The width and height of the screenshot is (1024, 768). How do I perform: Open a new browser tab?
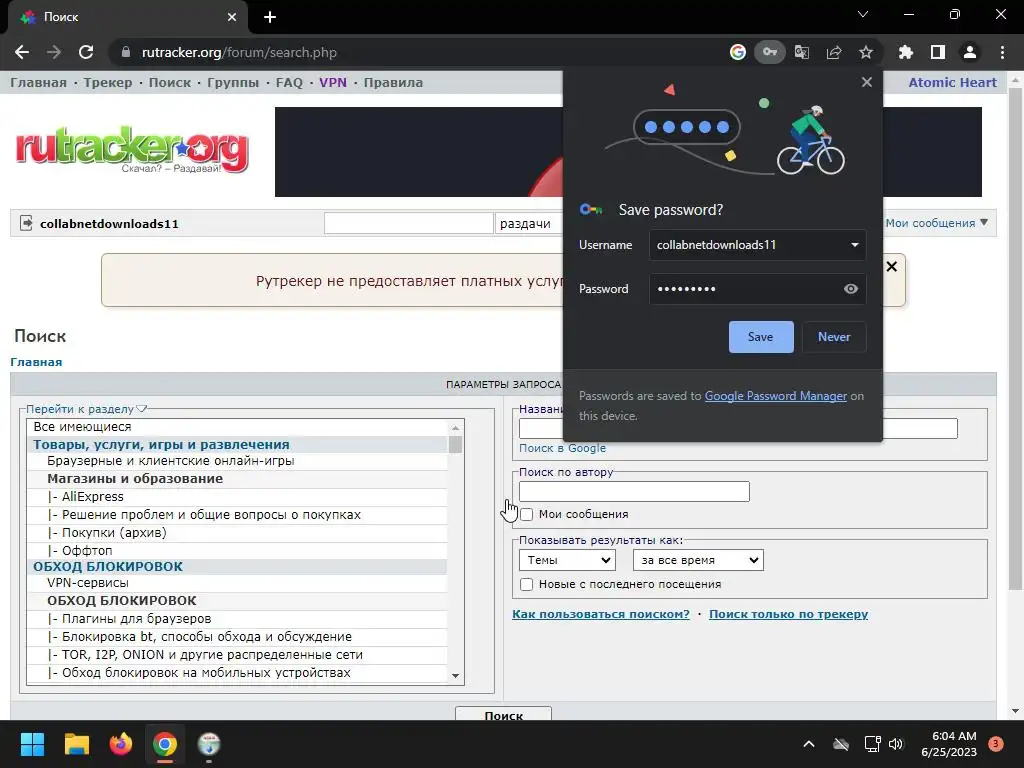(x=270, y=17)
